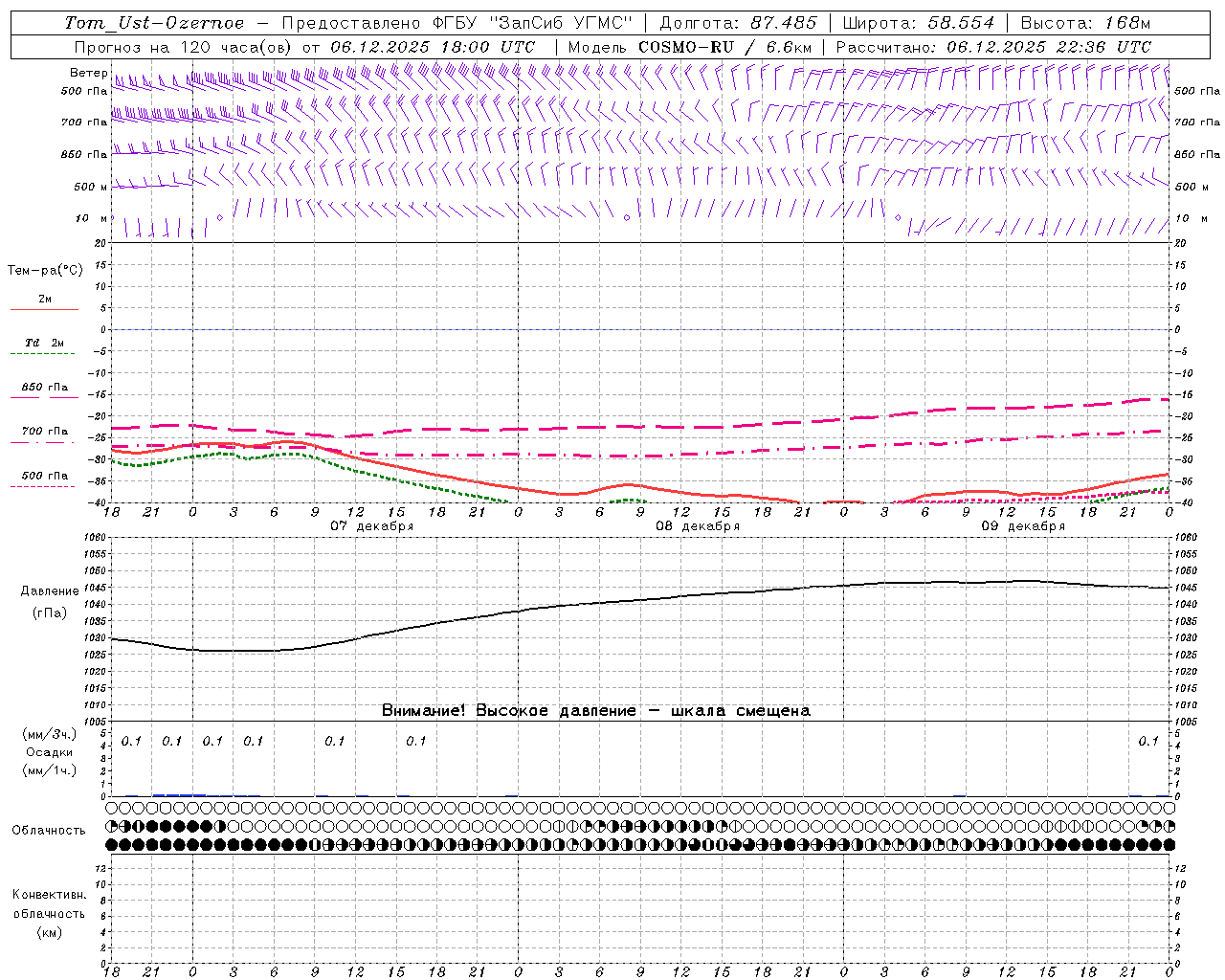Click the Конвективн. облачность label
The image size is (1225, 980).
(x=50, y=904)
